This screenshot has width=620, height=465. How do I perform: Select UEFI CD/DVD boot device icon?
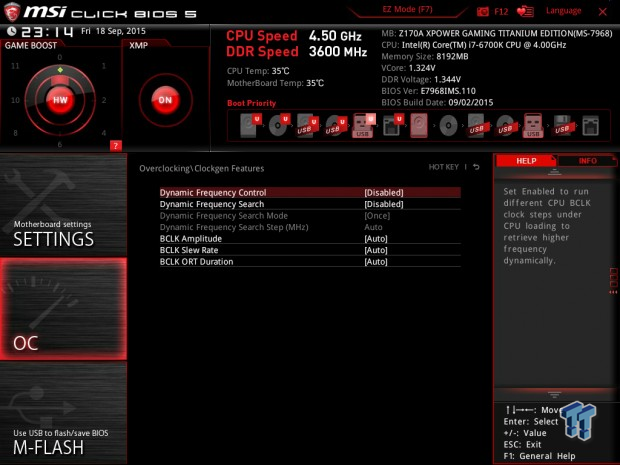pyautogui.click(x=279, y=125)
